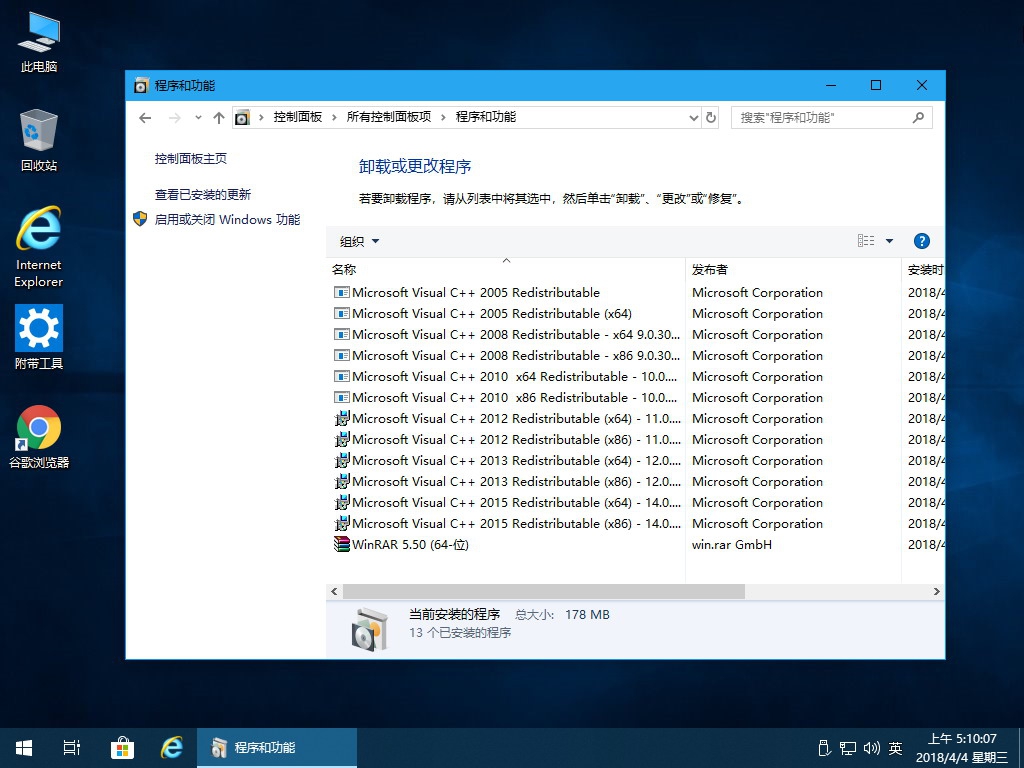1024x768 pixels.
Task: Sort by the 名称 column header
Action: [505, 269]
